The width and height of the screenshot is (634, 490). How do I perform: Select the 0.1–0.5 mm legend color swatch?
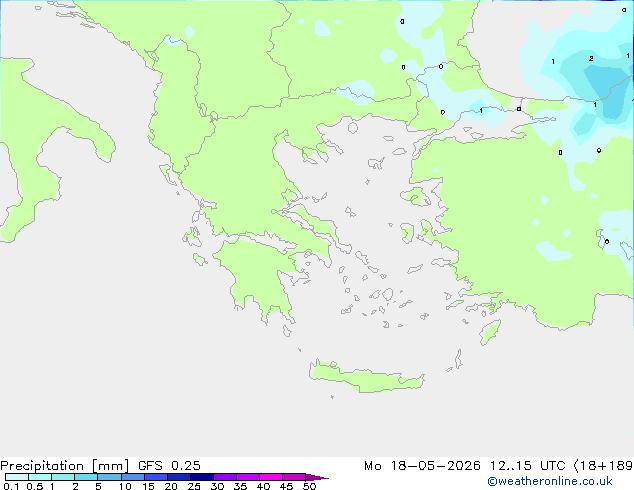(x=17, y=477)
